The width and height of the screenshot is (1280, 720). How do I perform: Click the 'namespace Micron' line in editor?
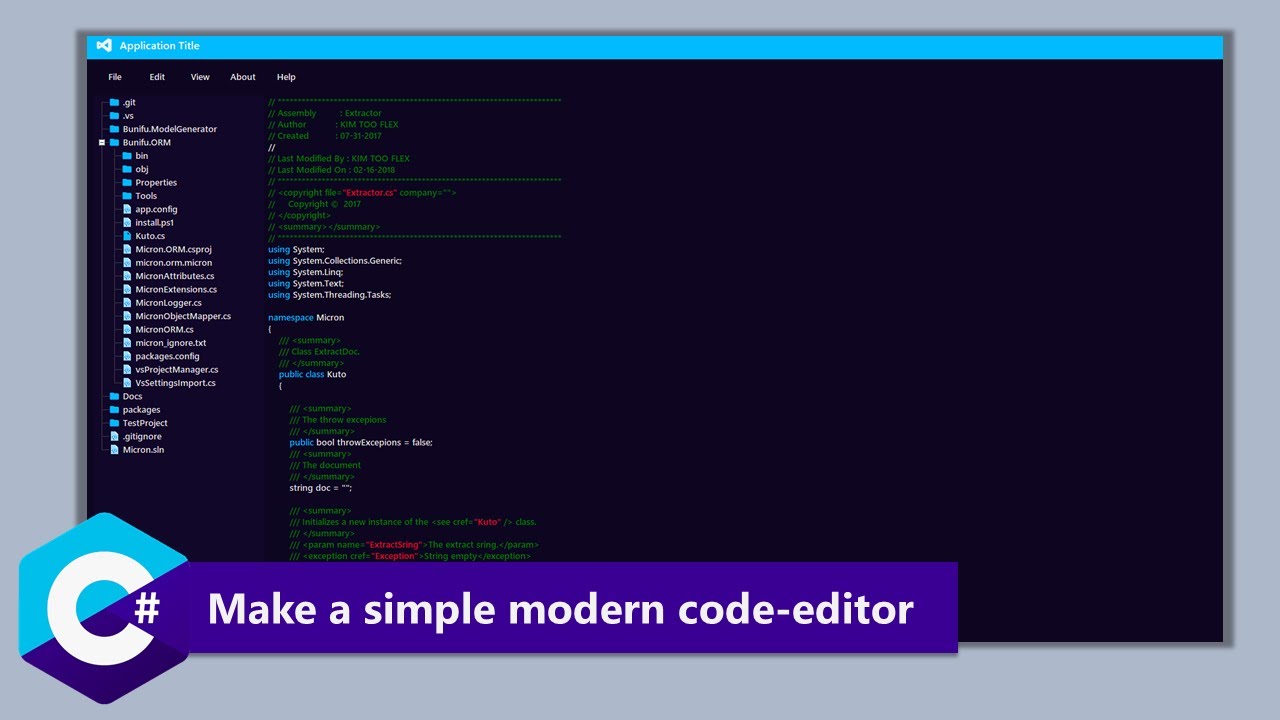(306, 318)
